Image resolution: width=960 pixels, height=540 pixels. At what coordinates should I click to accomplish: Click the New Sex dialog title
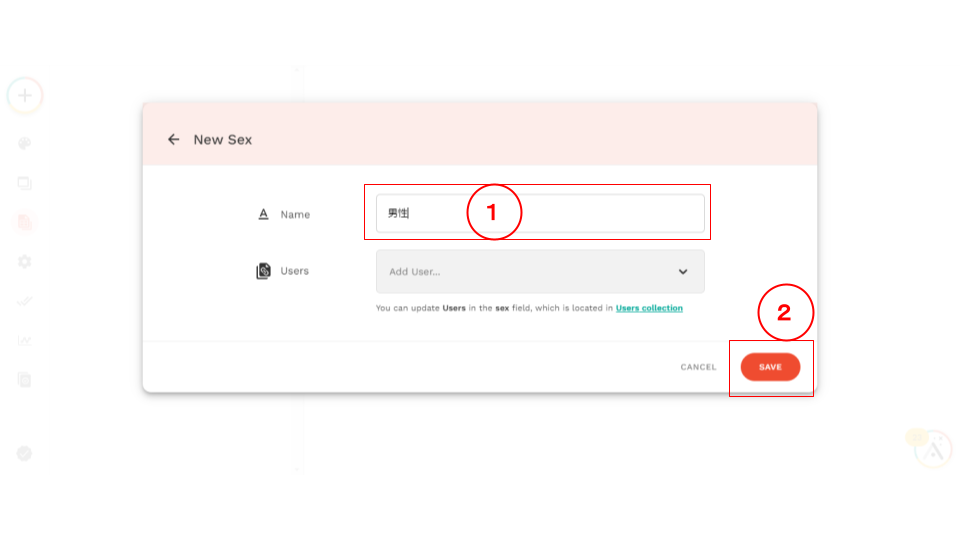pyautogui.click(x=223, y=140)
